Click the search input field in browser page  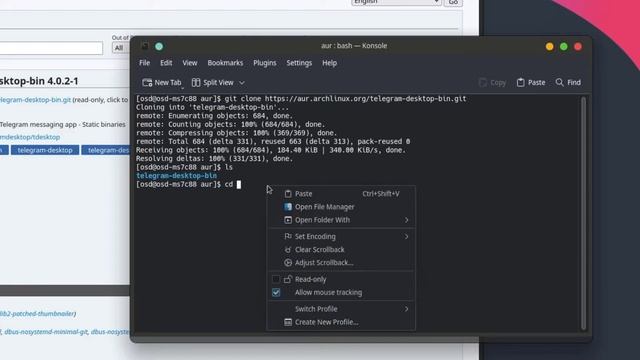pos(51,48)
